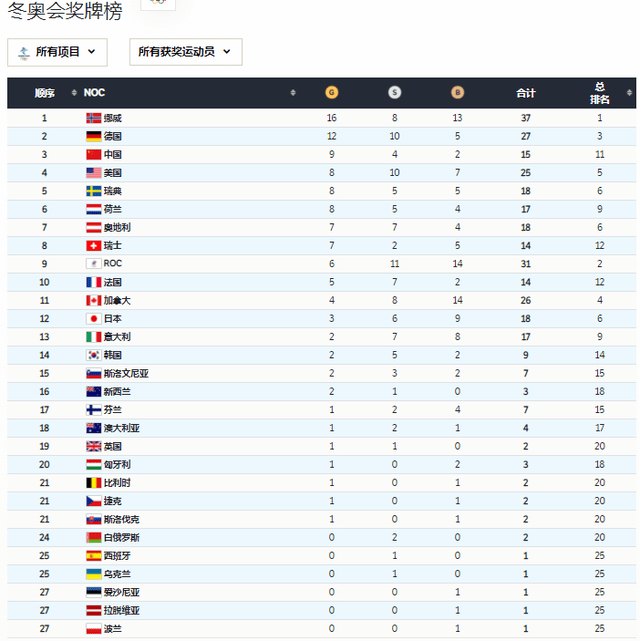
Task: Click the Hungary flag icon
Action: point(94,464)
